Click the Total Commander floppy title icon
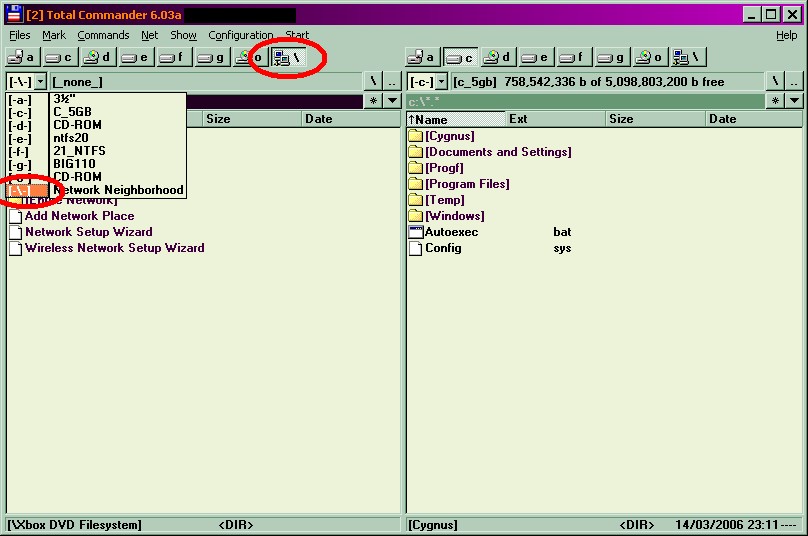The width and height of the screenshot is (808, 536). 14,14
